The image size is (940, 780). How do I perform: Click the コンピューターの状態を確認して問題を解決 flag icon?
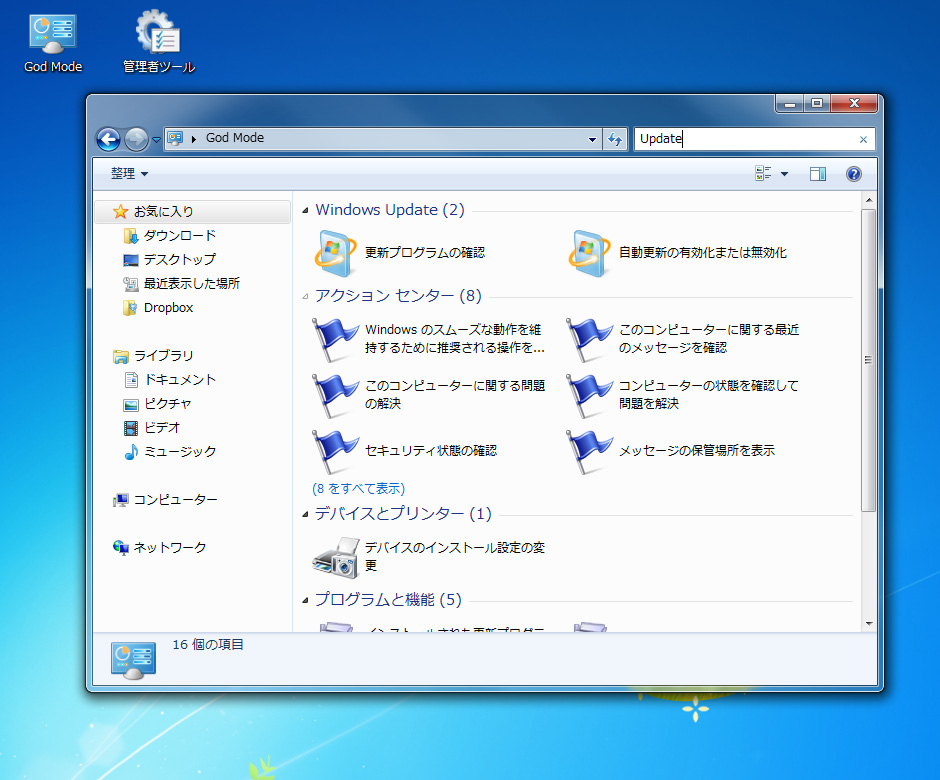click(589, 395)
